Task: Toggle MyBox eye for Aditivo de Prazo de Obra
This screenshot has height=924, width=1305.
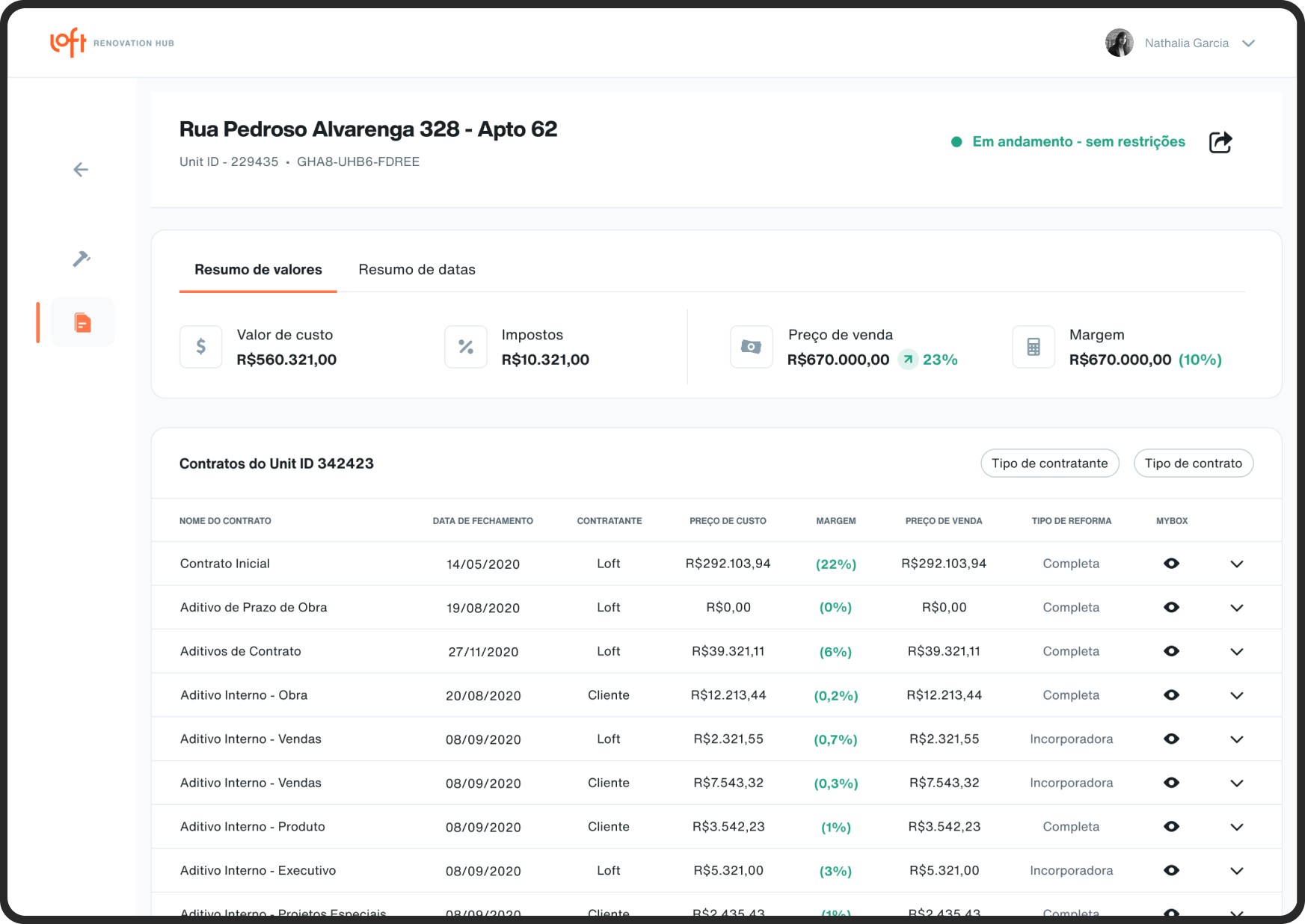Action: [1172, 608]
